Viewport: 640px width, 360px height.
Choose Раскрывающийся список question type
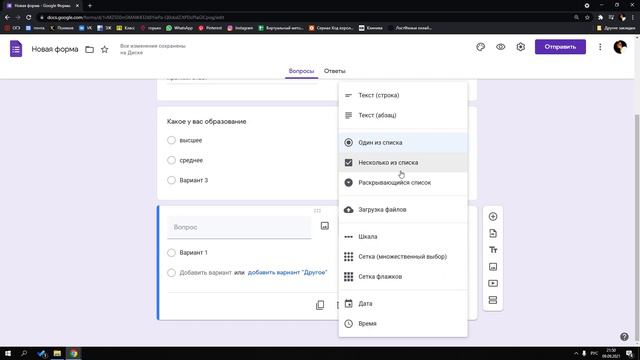403,182
